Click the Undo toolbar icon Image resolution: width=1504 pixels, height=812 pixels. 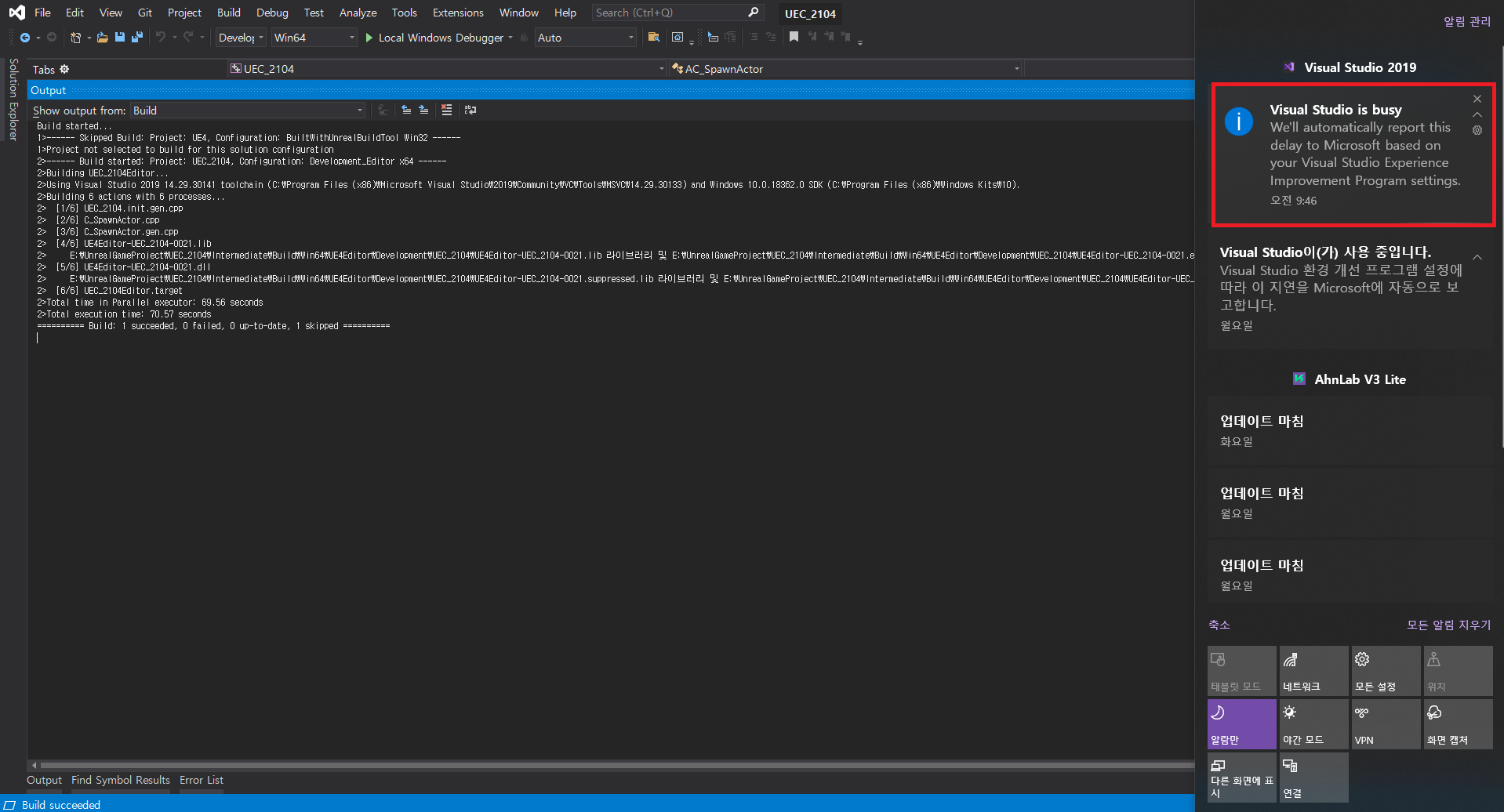pos(161,37)
